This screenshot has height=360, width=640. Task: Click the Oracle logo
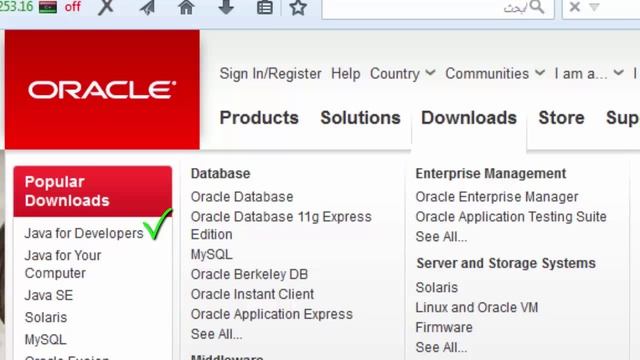tap(102, 90)
